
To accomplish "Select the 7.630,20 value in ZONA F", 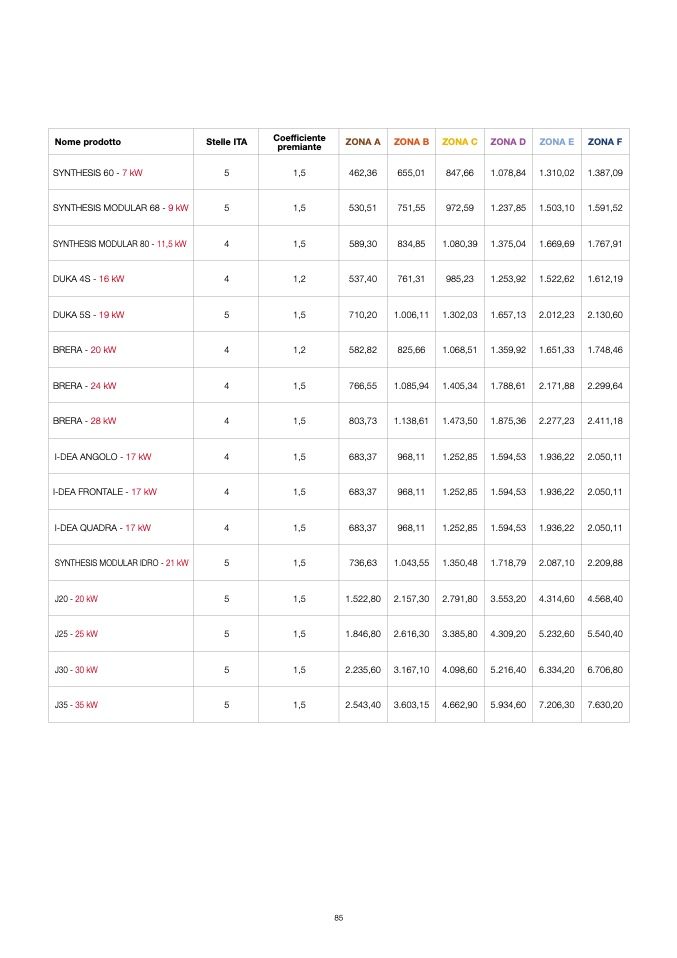I will click(605, 705).
